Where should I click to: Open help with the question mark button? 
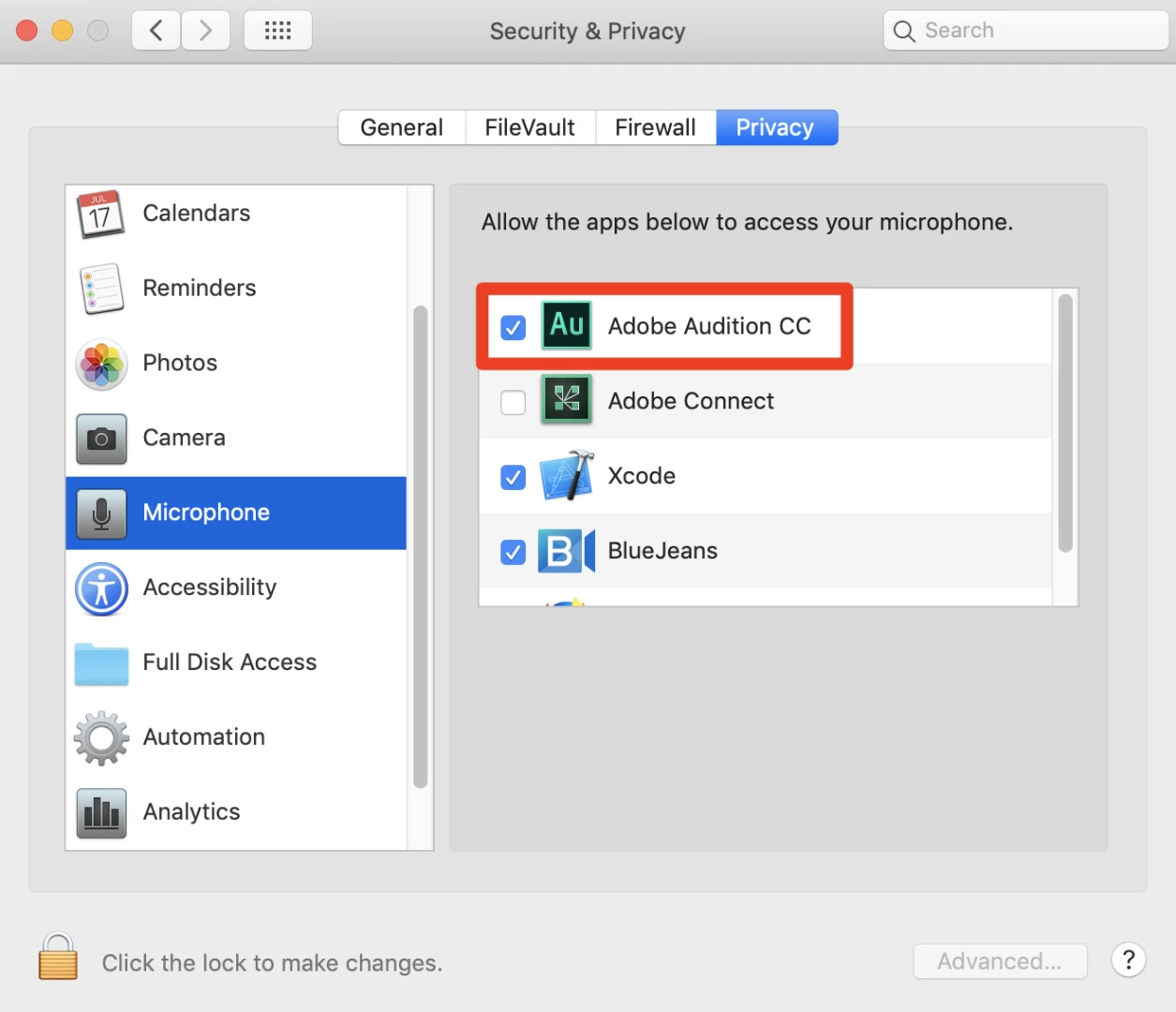[x=1128, y=960]
